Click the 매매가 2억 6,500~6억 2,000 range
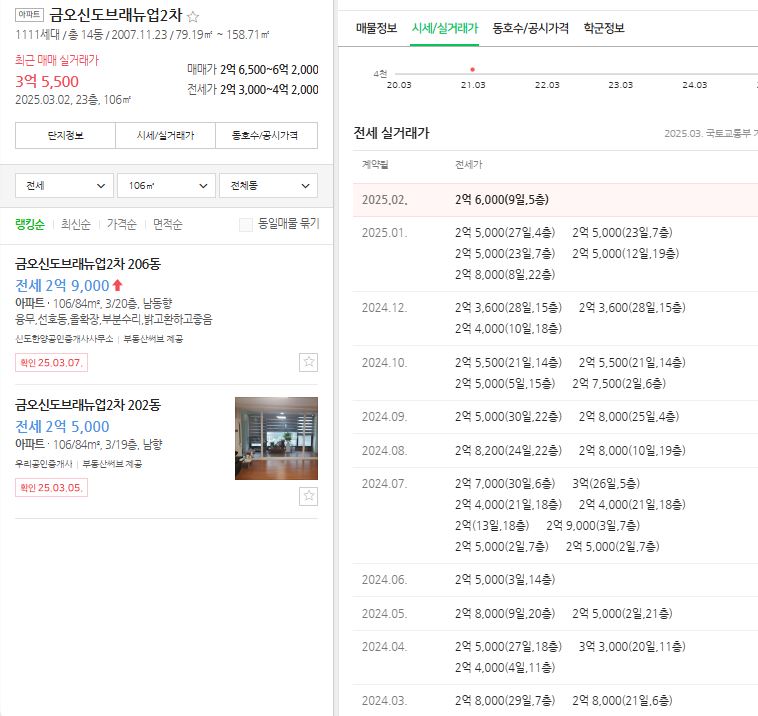 [x=253, y=70]
